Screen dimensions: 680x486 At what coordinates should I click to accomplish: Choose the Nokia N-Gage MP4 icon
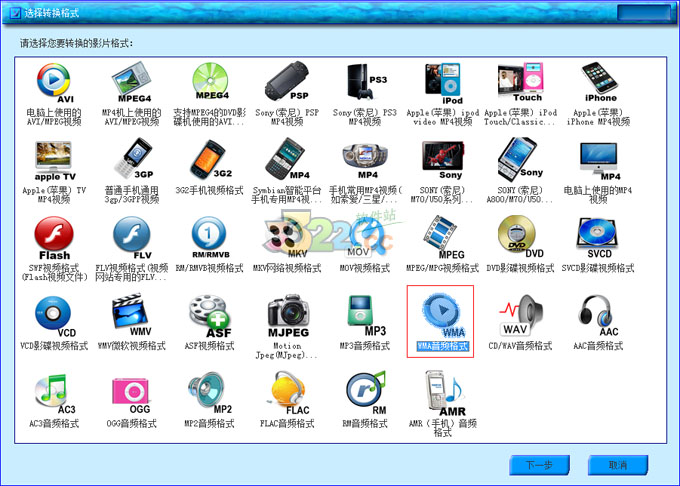(x=365, y=161)
